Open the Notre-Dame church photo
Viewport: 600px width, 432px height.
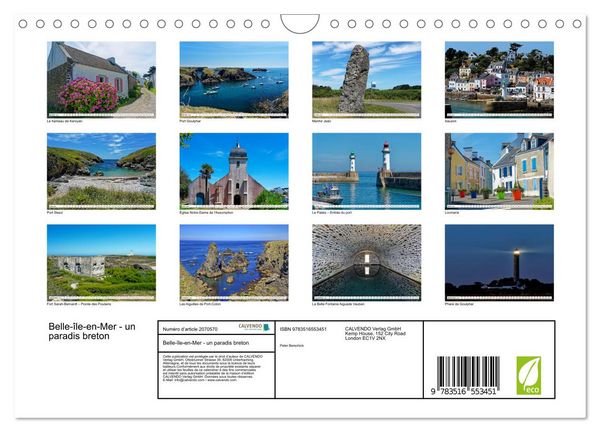pos(234,171)
